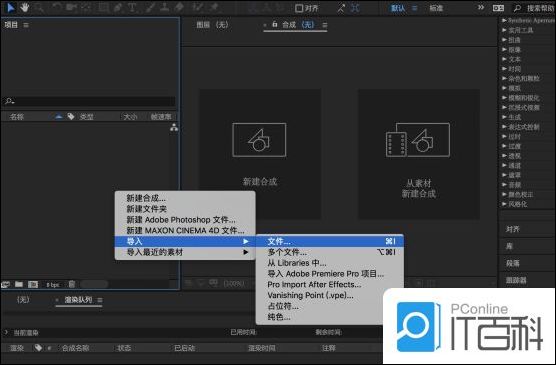The width and height of the screenshot is (556, 365).
Task: Open the 段落 panel on the right
Action: point(513,263)
